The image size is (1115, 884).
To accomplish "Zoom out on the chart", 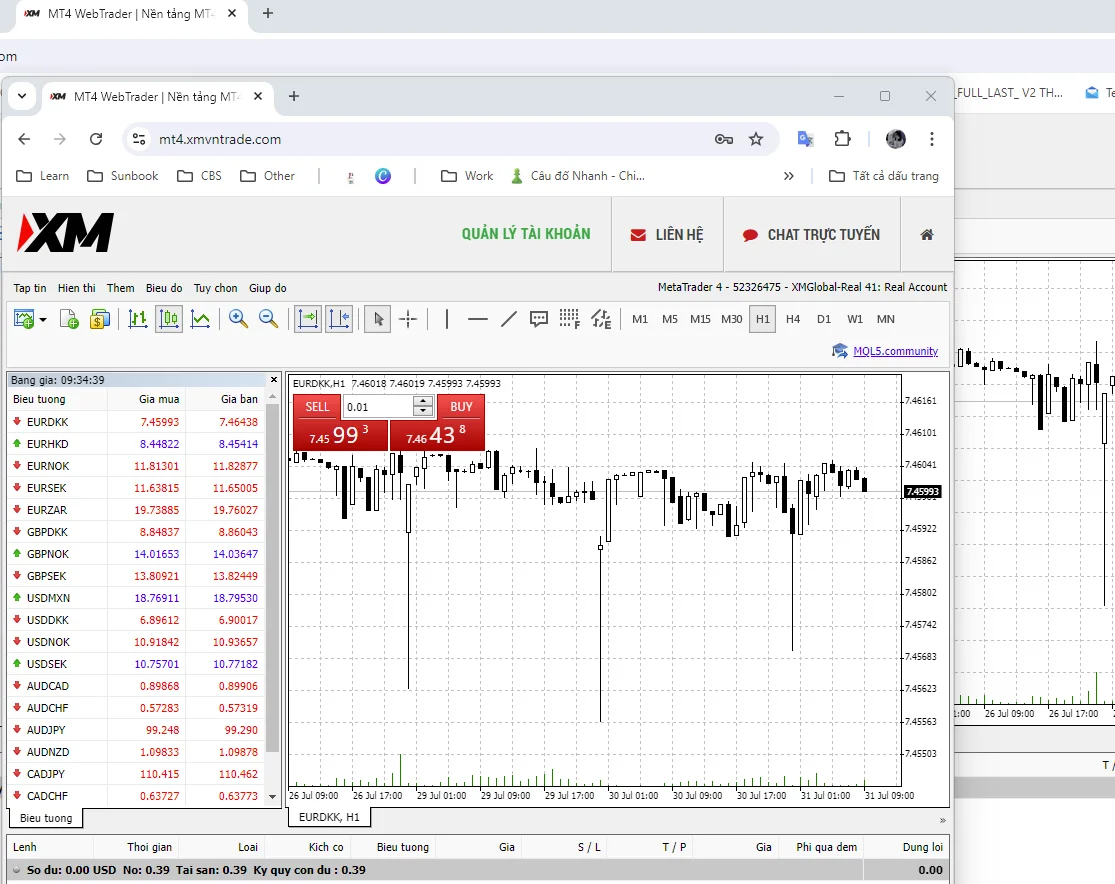I will pos(268,319).
